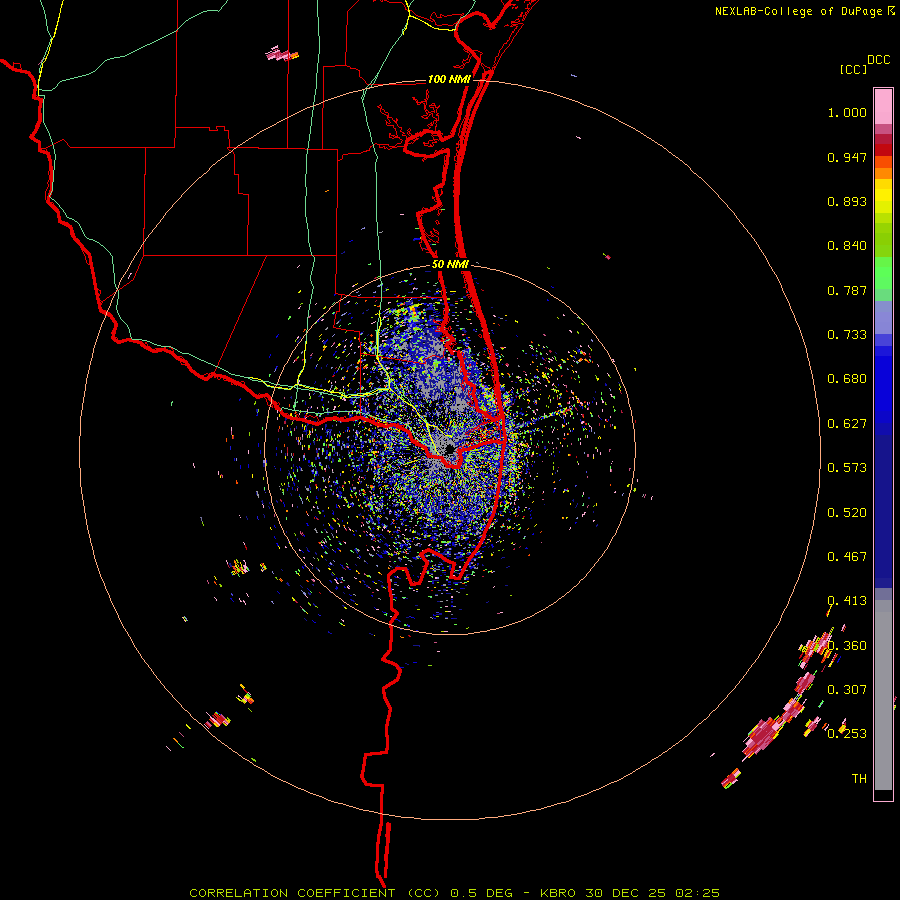Select the 0.573 legend value

click(x=847, y=468)
